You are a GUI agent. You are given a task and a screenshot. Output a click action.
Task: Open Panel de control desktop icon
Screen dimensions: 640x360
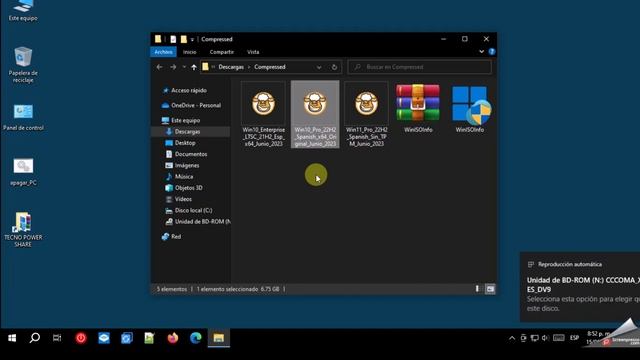[x=23, y=117]
